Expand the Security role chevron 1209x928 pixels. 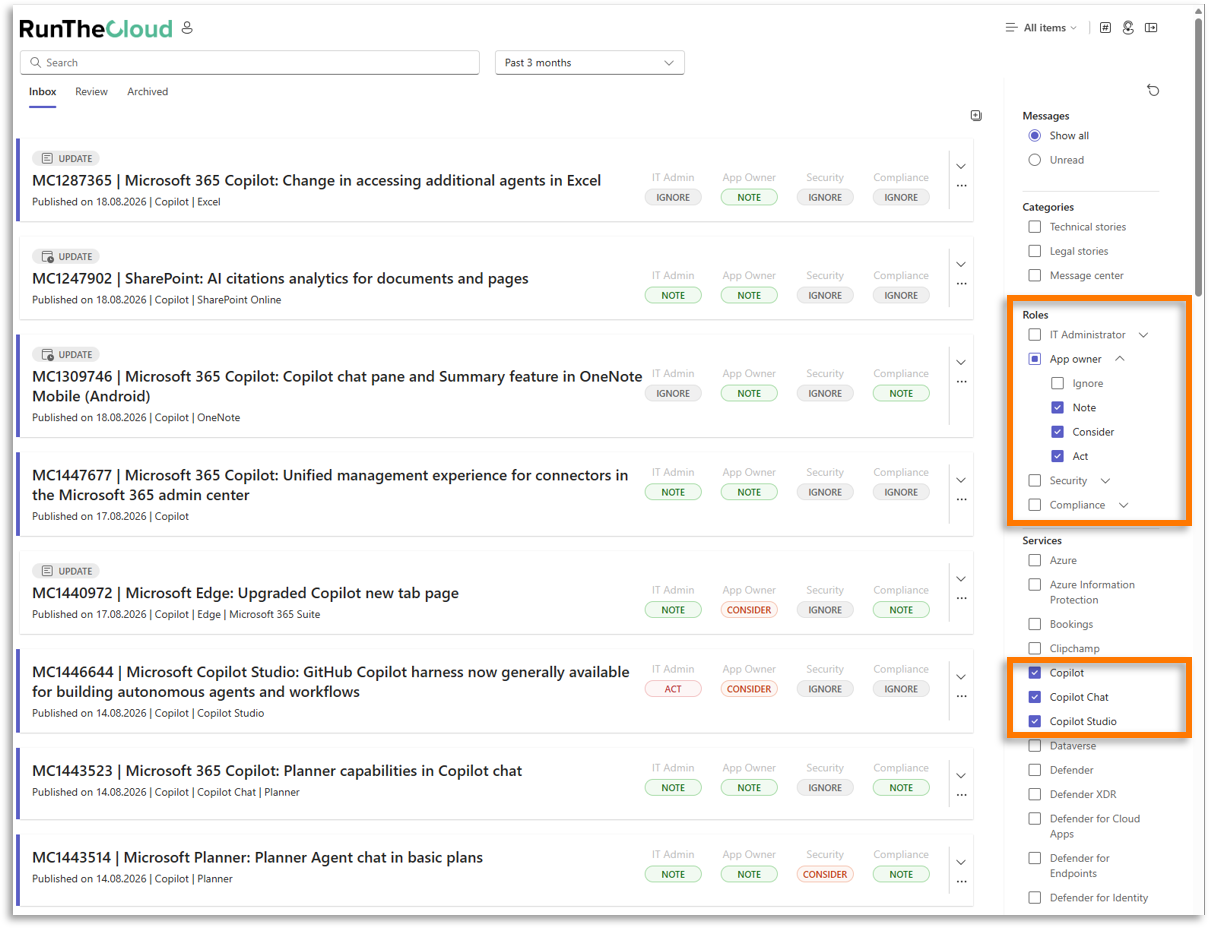(1105, 481)
